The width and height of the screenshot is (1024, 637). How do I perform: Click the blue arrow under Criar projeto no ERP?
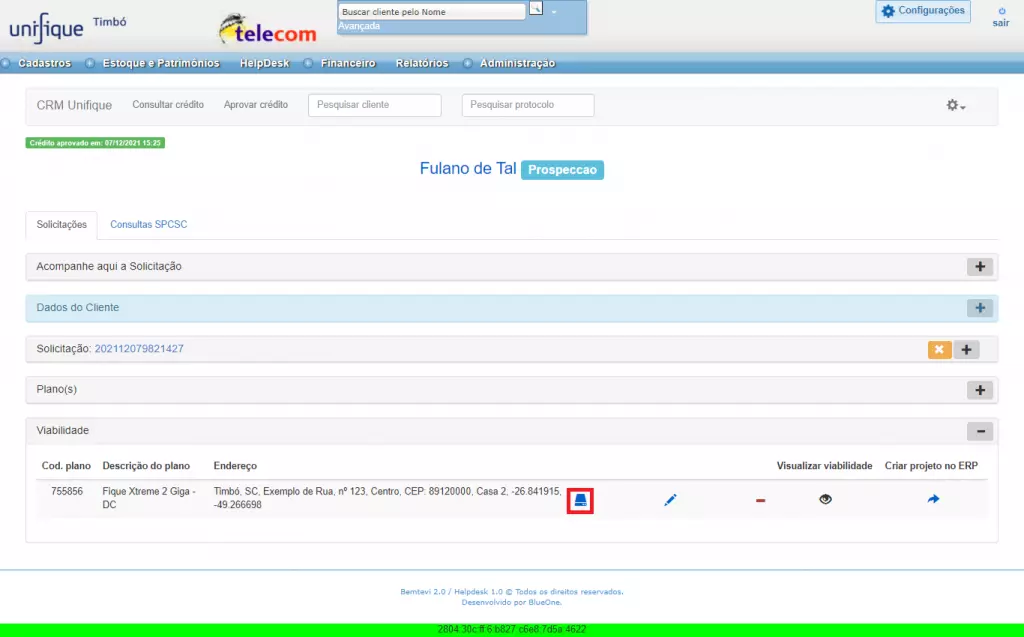pos(933,499)
